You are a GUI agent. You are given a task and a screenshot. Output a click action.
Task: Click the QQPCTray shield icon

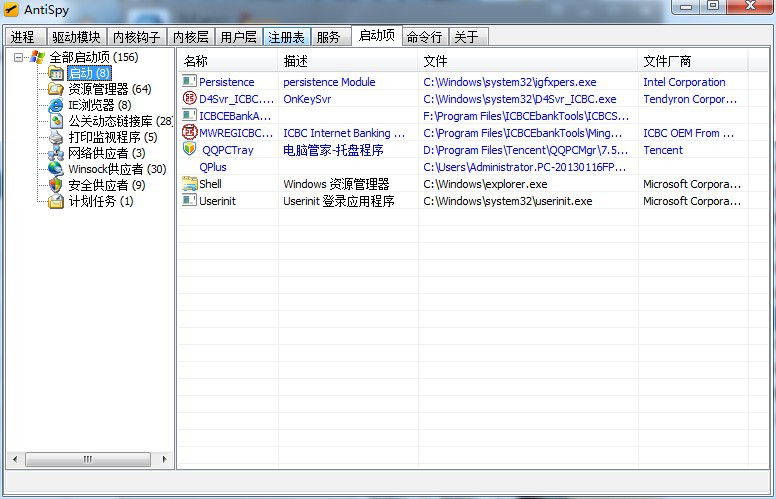tap(190, 150)
